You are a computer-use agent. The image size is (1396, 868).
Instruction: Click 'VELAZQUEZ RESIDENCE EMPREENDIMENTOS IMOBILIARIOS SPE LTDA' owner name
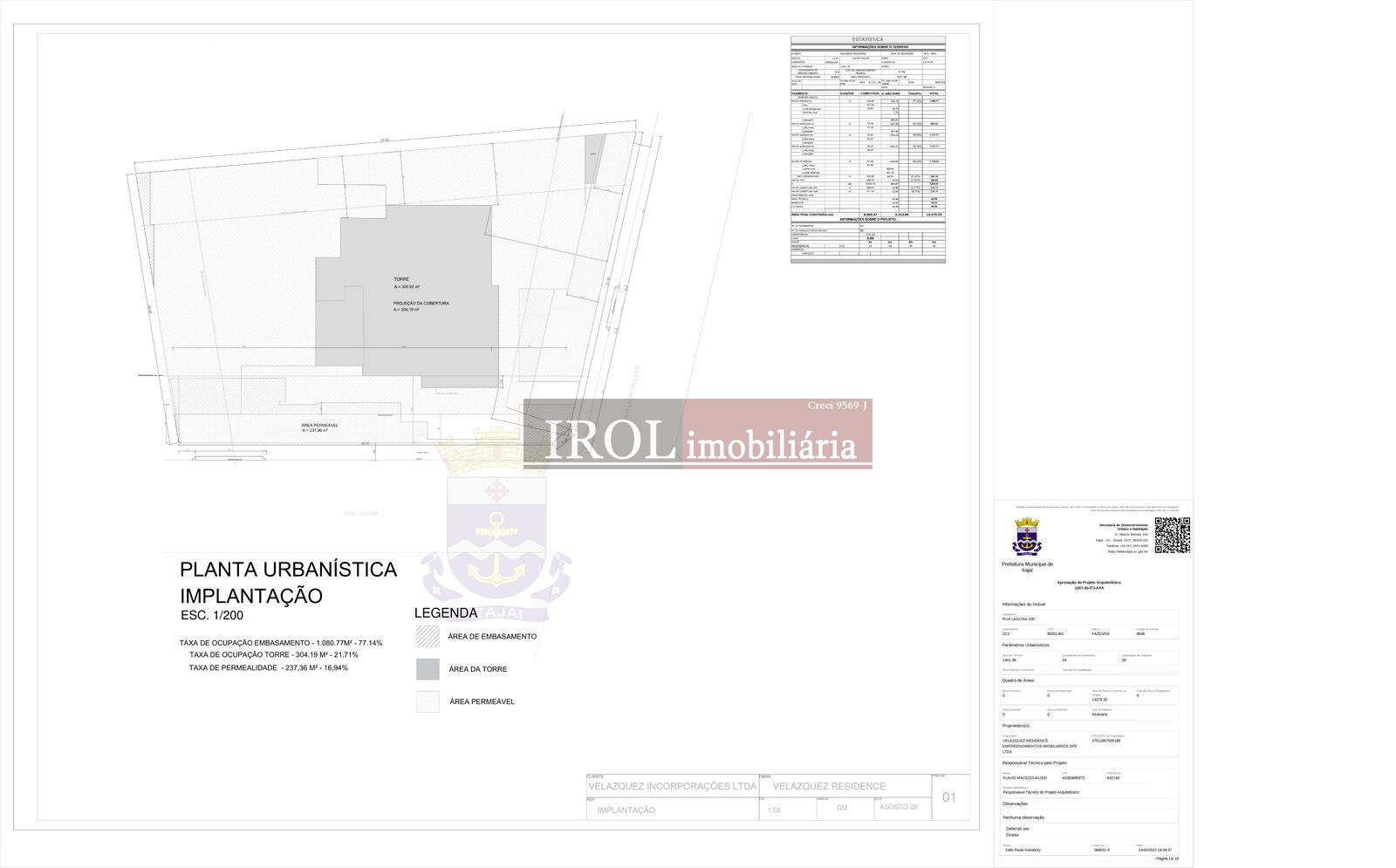pos(1040,746)
